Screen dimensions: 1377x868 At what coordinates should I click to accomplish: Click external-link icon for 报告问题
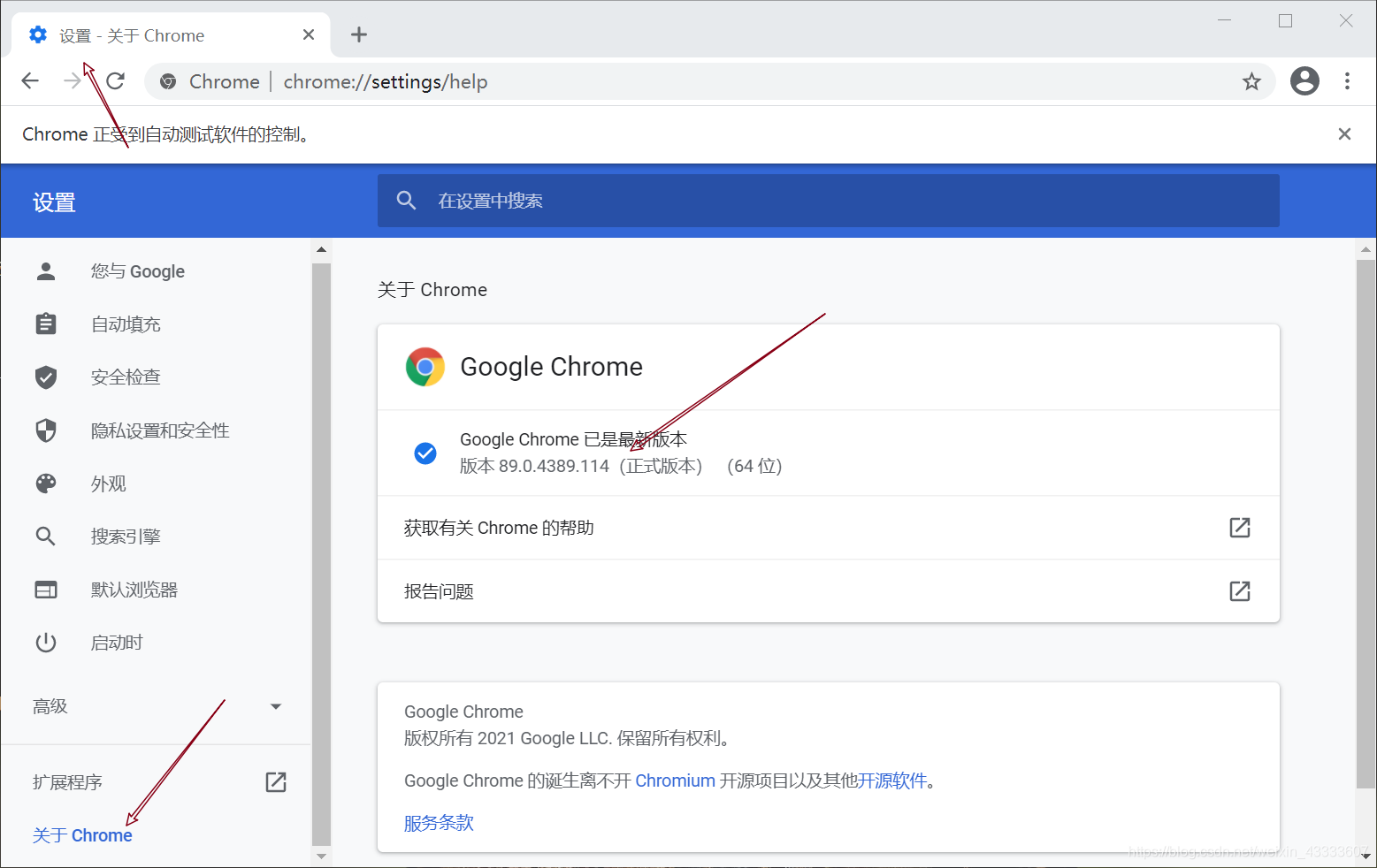(x=1240, y=591)
